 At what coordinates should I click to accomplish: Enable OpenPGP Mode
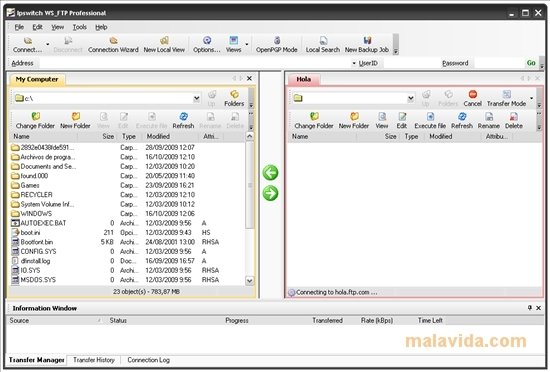pos(277,45)
